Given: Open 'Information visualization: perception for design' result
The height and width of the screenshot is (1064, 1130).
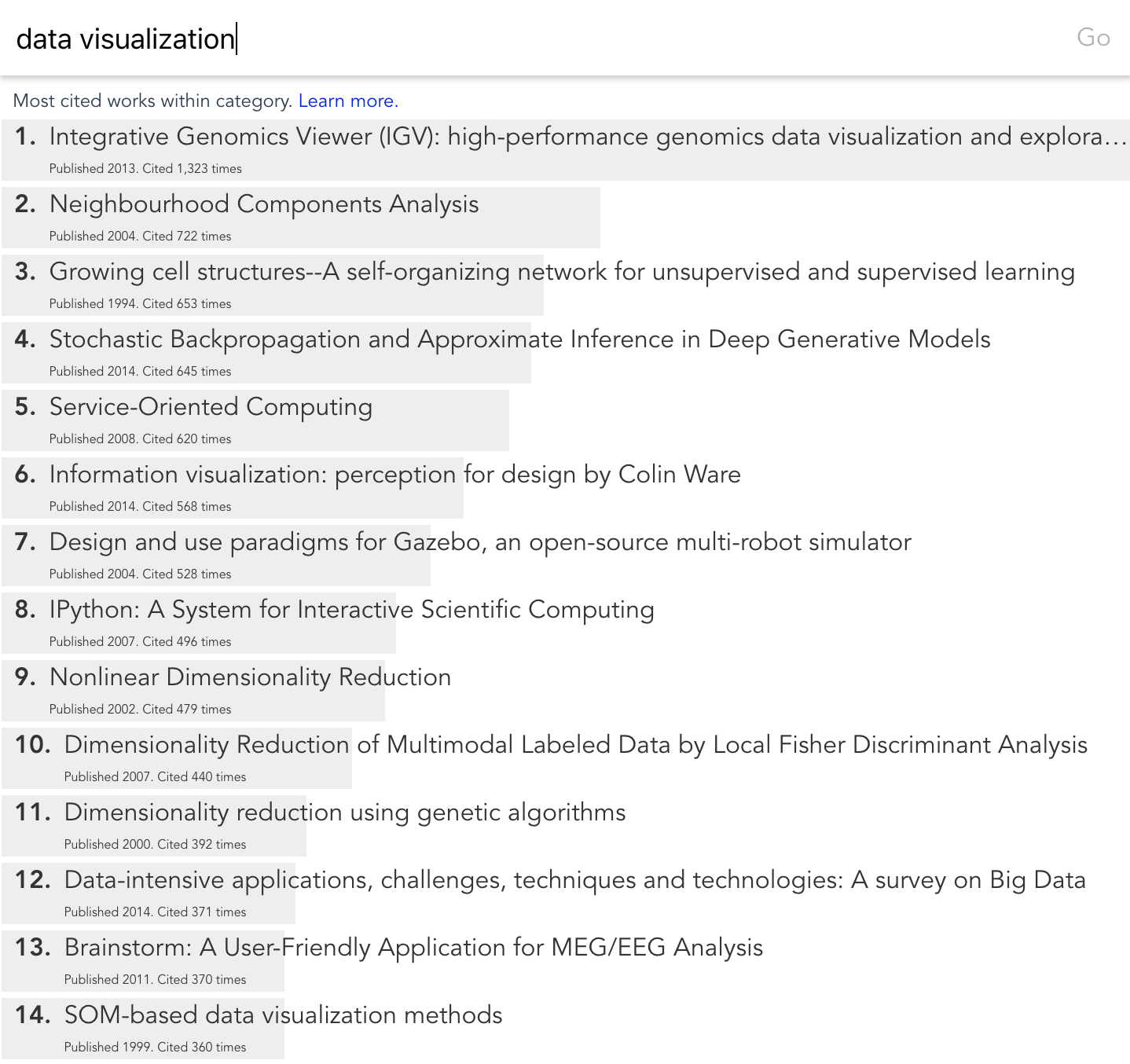Looking at the screenshot, I should pos(394,475).
